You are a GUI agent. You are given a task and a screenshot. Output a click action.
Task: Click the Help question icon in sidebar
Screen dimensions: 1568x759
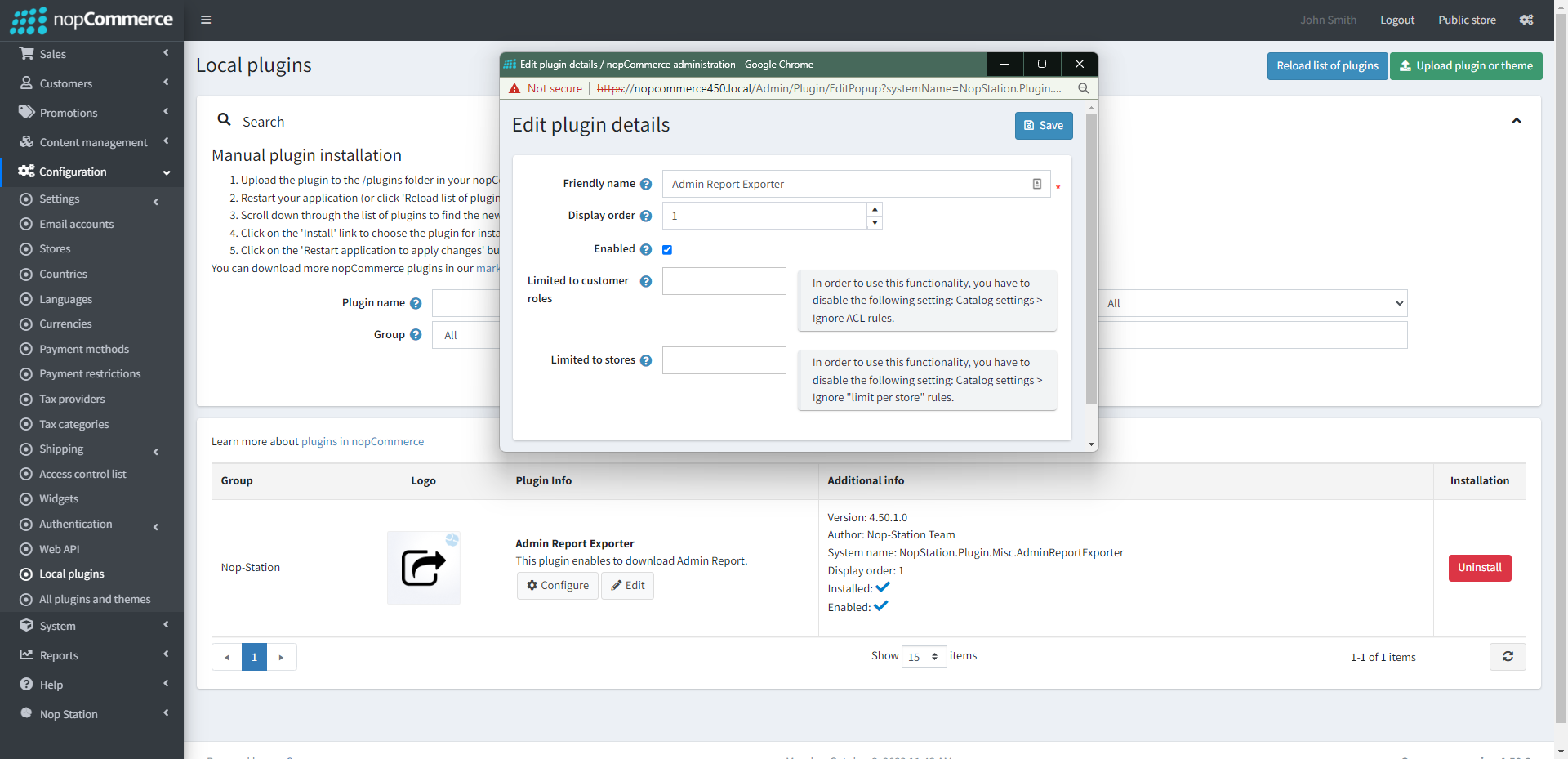click(x=27, y=685)
